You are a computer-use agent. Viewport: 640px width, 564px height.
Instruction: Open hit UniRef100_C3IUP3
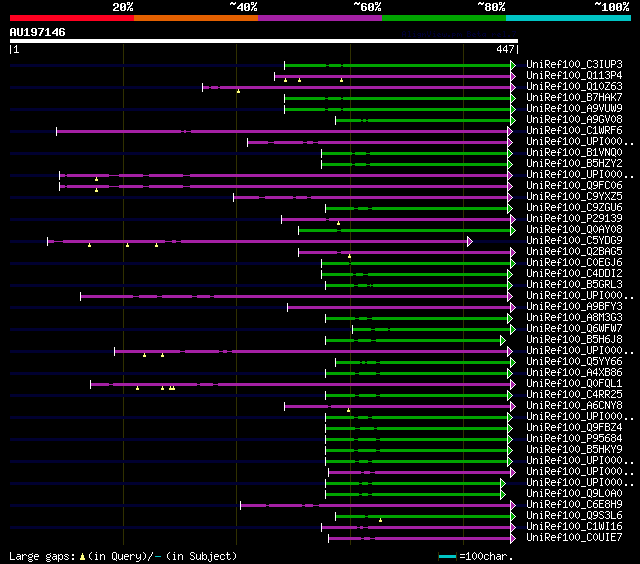pos(574,64)
